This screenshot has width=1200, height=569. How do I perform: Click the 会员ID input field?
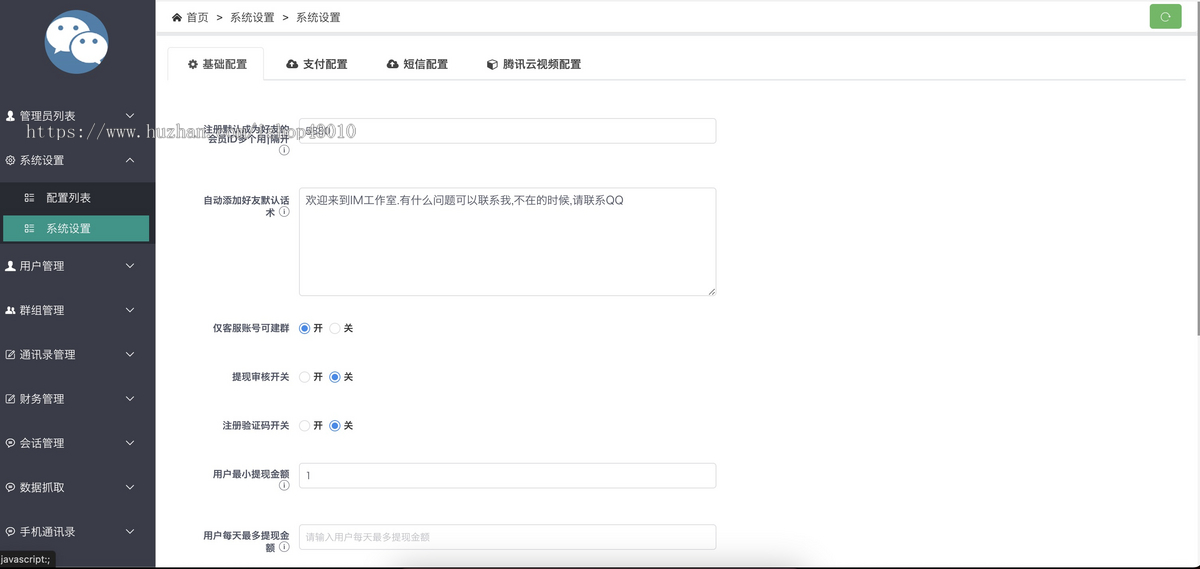[x=507, y=131]
